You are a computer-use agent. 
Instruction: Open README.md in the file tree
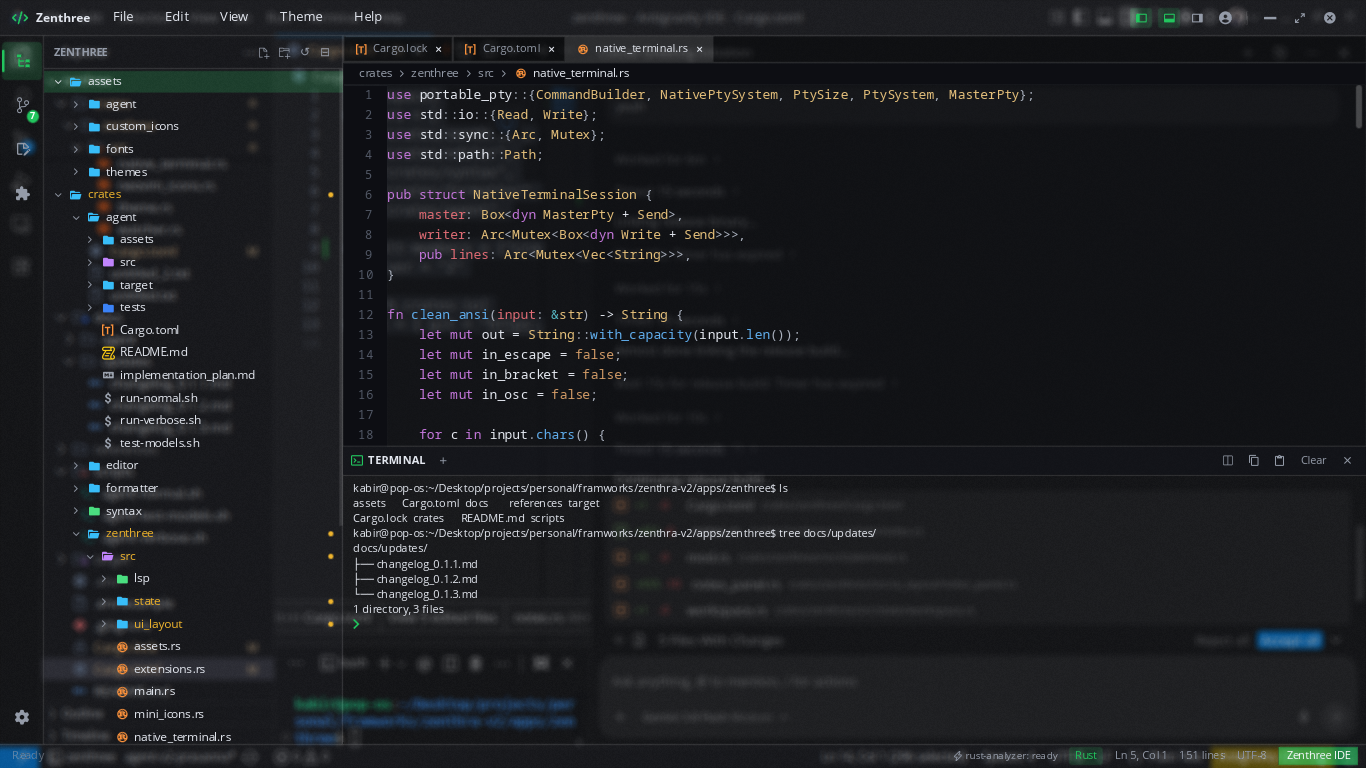pos(153,352)
